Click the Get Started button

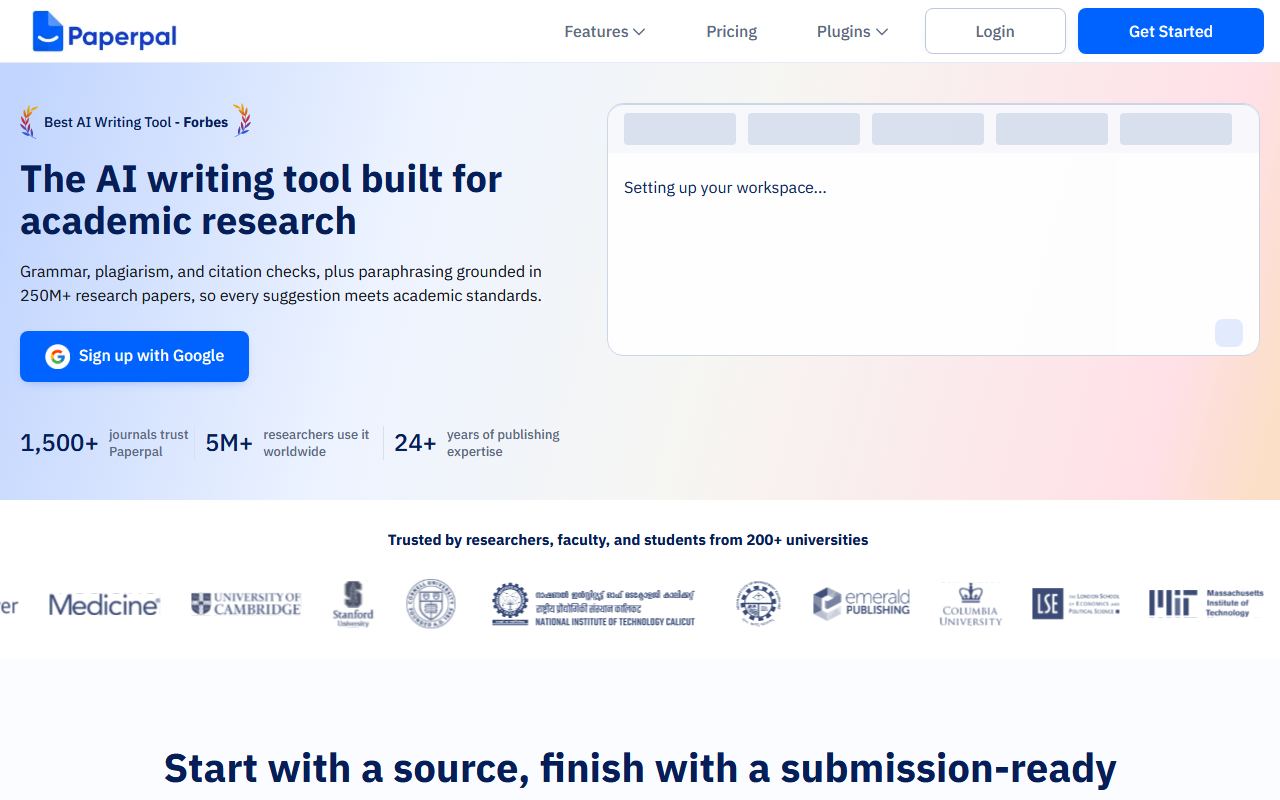tap(1171, 31)
